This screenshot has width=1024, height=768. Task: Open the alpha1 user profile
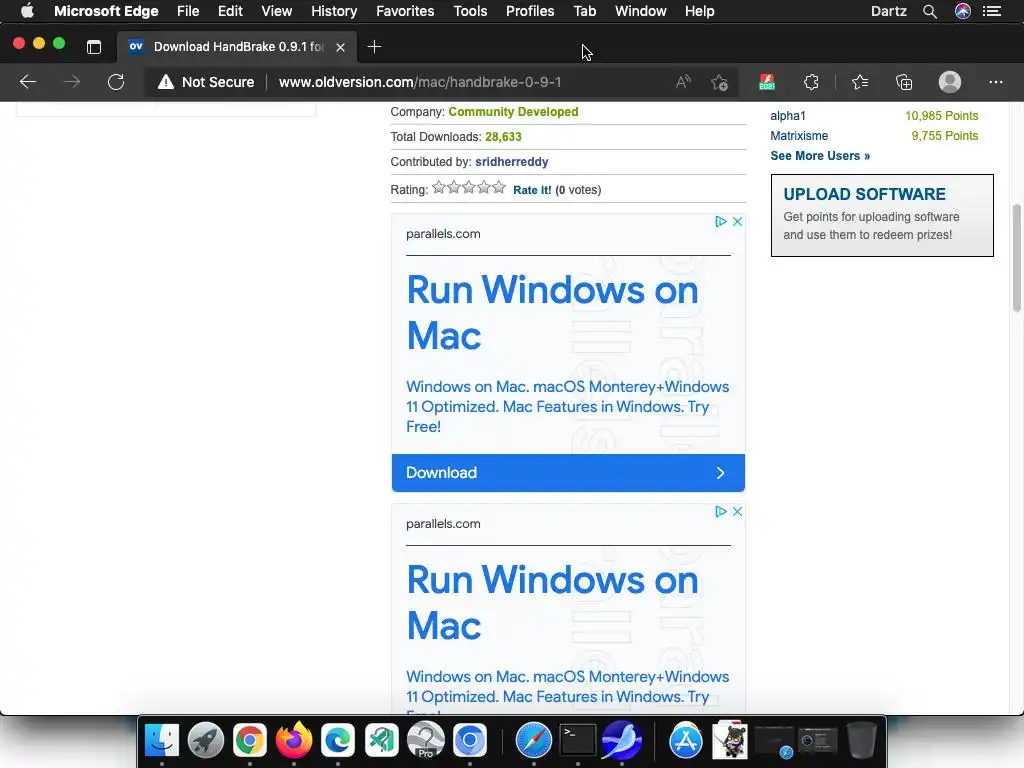point(788,116)
